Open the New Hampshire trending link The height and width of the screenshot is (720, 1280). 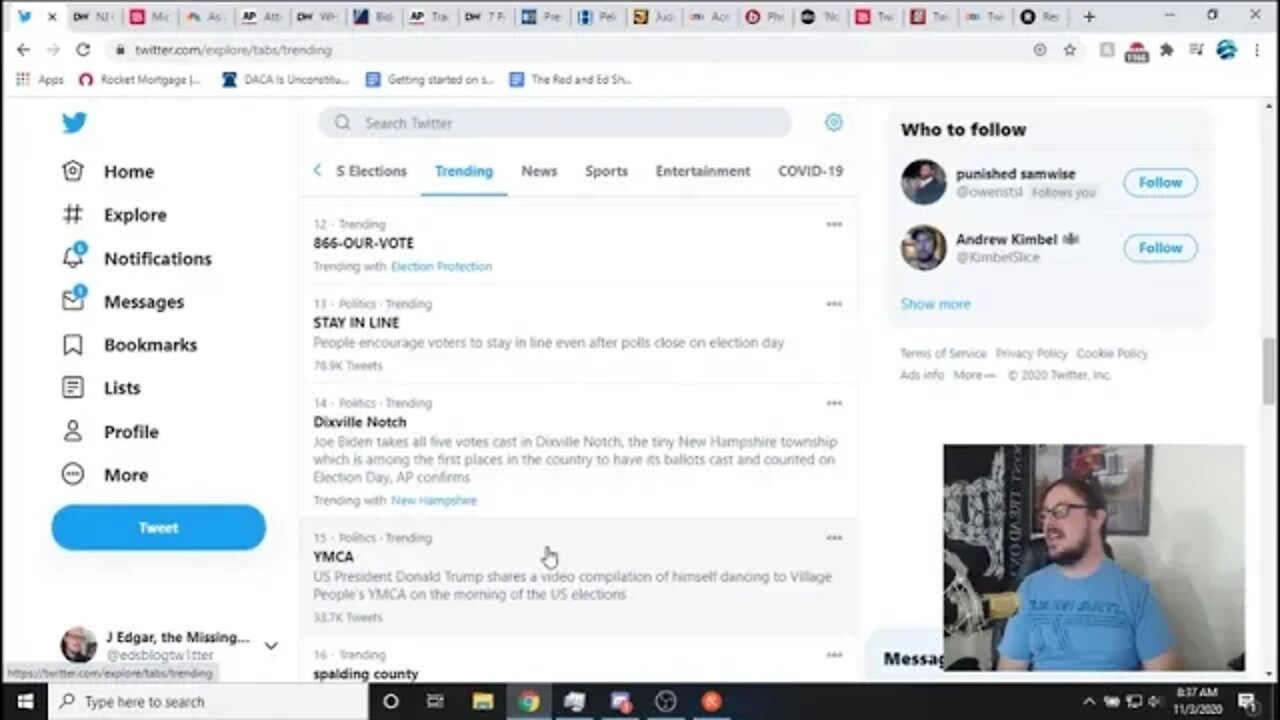point(434,500)
